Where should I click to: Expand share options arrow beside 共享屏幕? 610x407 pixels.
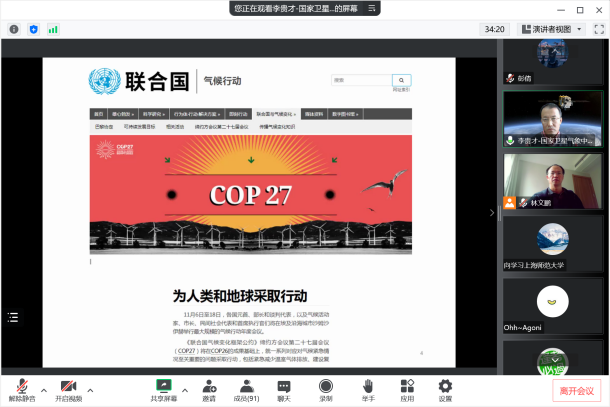(185, 390)
